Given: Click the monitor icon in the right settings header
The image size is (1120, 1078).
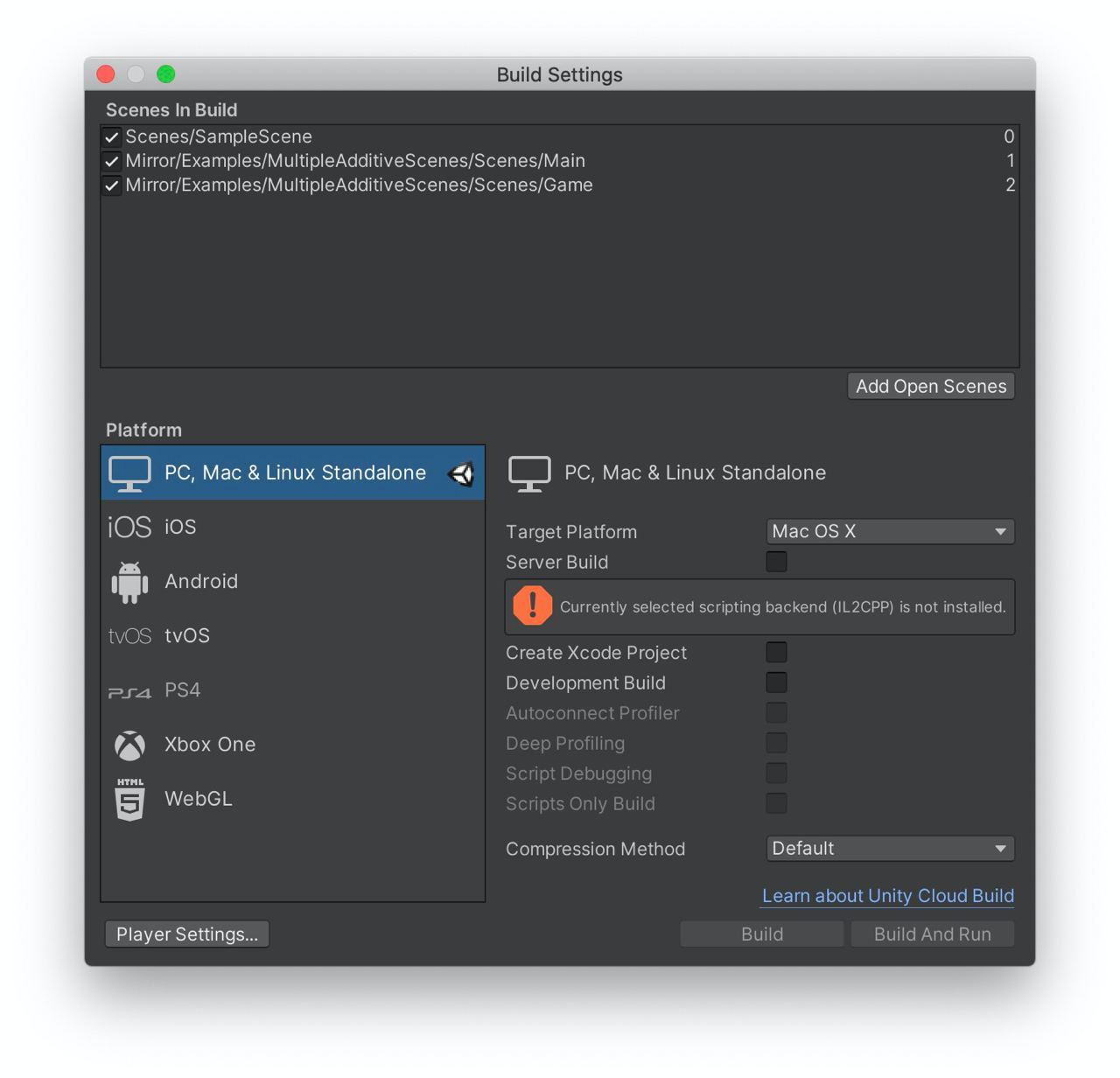Looking at the screenshot, I should click(529, 473).
